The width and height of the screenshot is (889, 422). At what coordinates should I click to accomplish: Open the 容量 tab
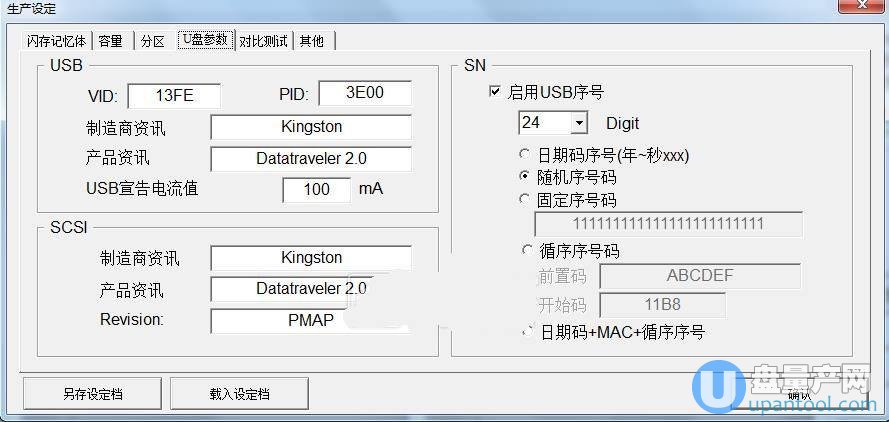point(111,41)
